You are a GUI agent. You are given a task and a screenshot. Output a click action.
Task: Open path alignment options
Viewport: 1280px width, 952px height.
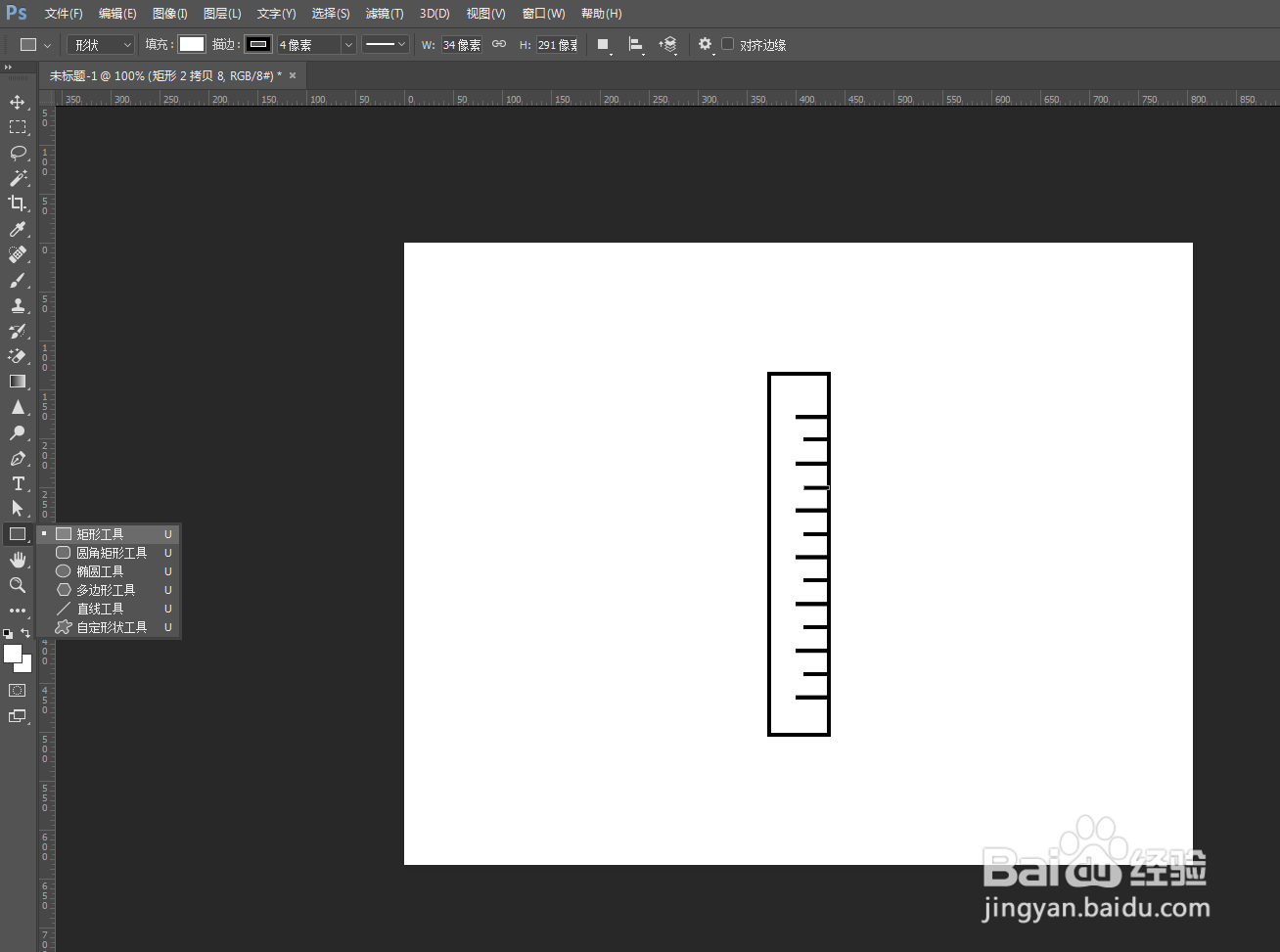tap(636, 45)
